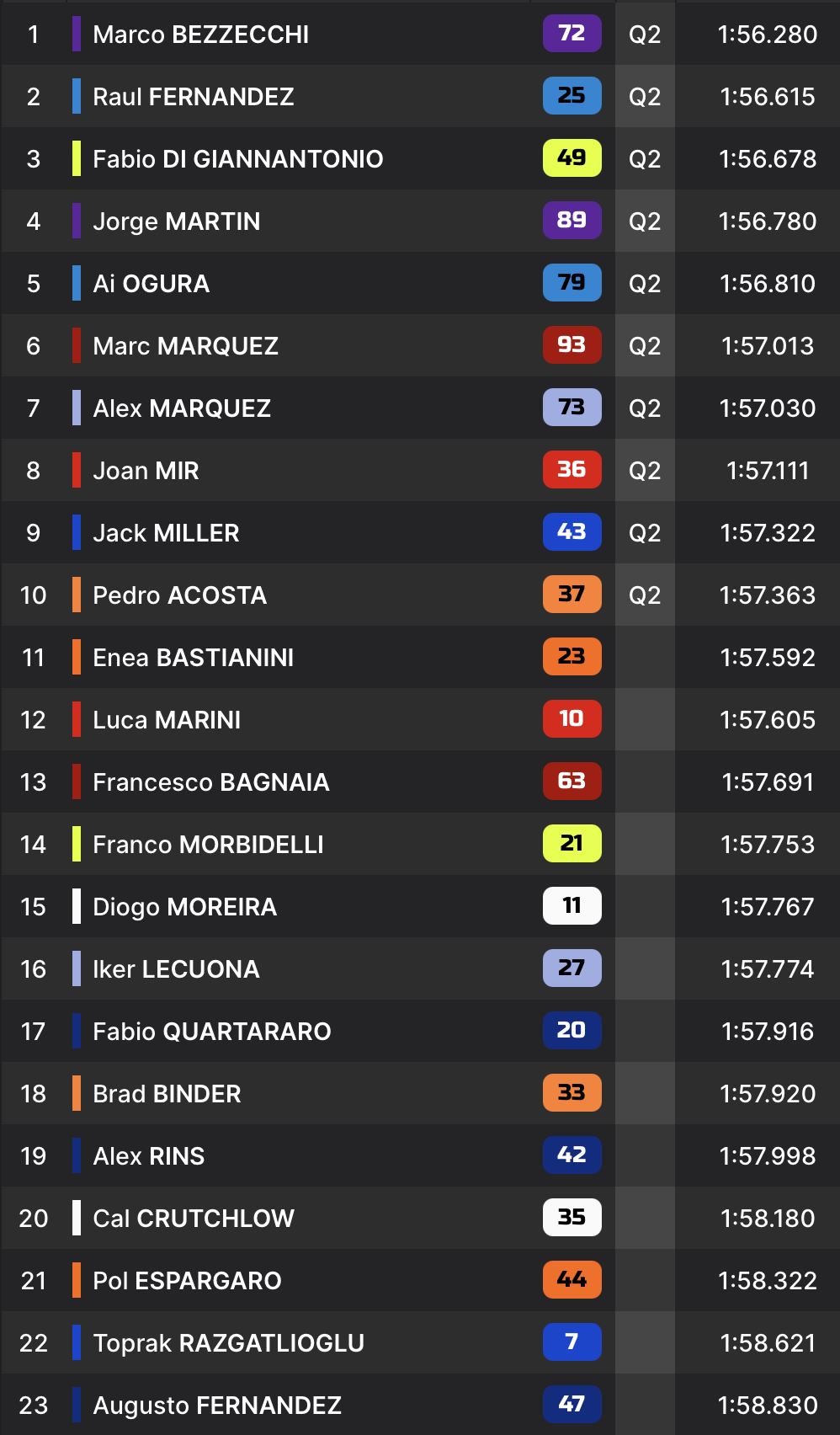Click the white number 11 badge
The height and width of the screenshot is (1435, 840).
tap(572, 906)
